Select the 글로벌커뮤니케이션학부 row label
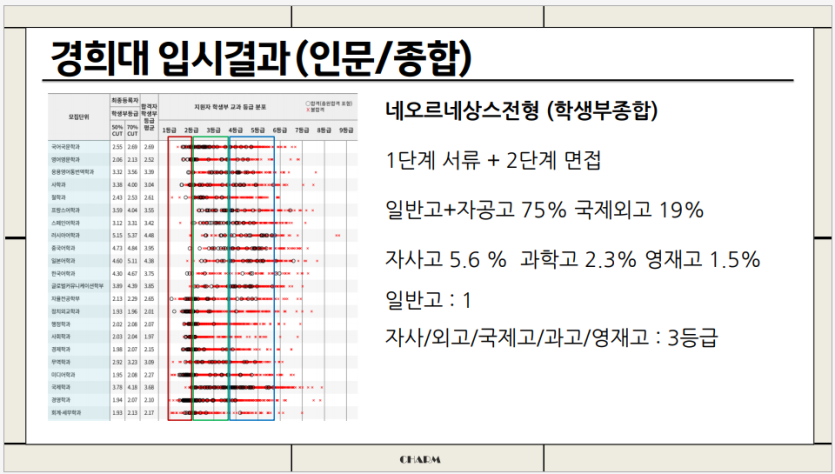 (x=77, y=286)
